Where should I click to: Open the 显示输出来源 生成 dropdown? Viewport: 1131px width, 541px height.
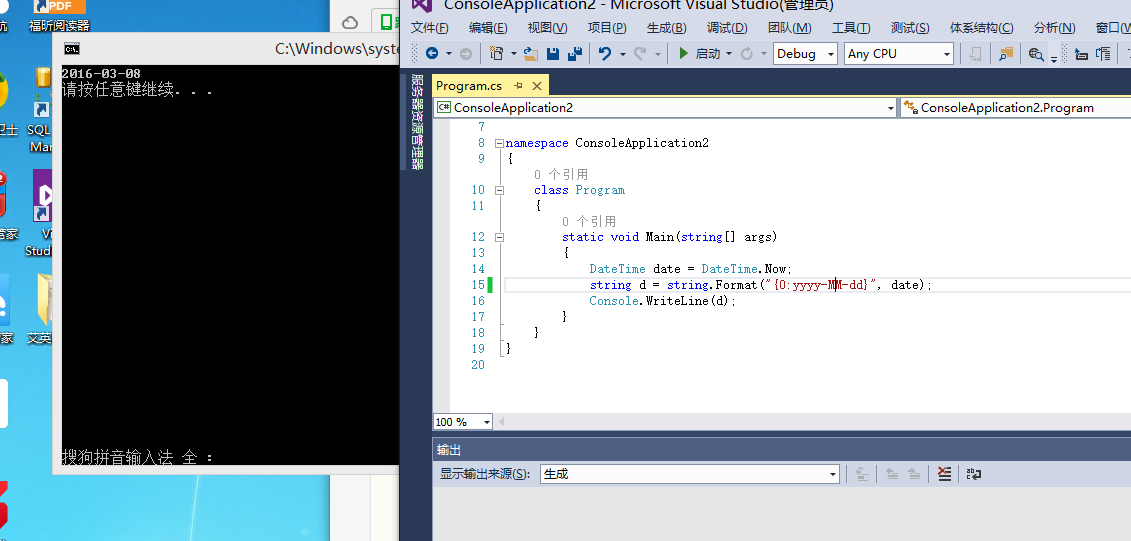point(690,474)
